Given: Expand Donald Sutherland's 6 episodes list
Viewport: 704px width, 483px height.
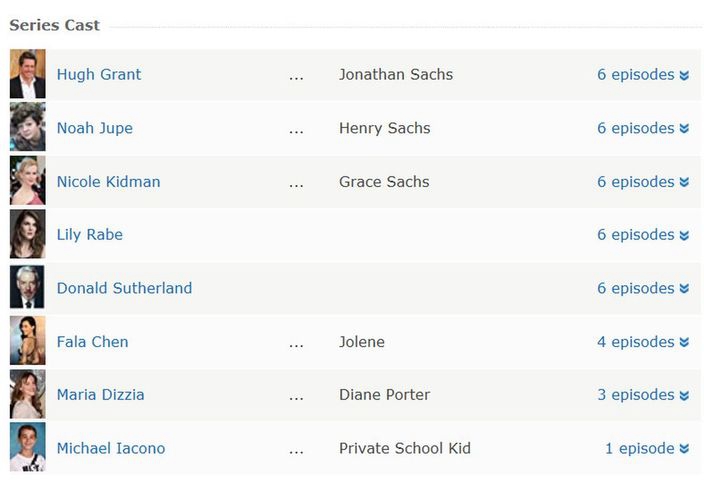Looking at the screenshot, I should (643, 288).
